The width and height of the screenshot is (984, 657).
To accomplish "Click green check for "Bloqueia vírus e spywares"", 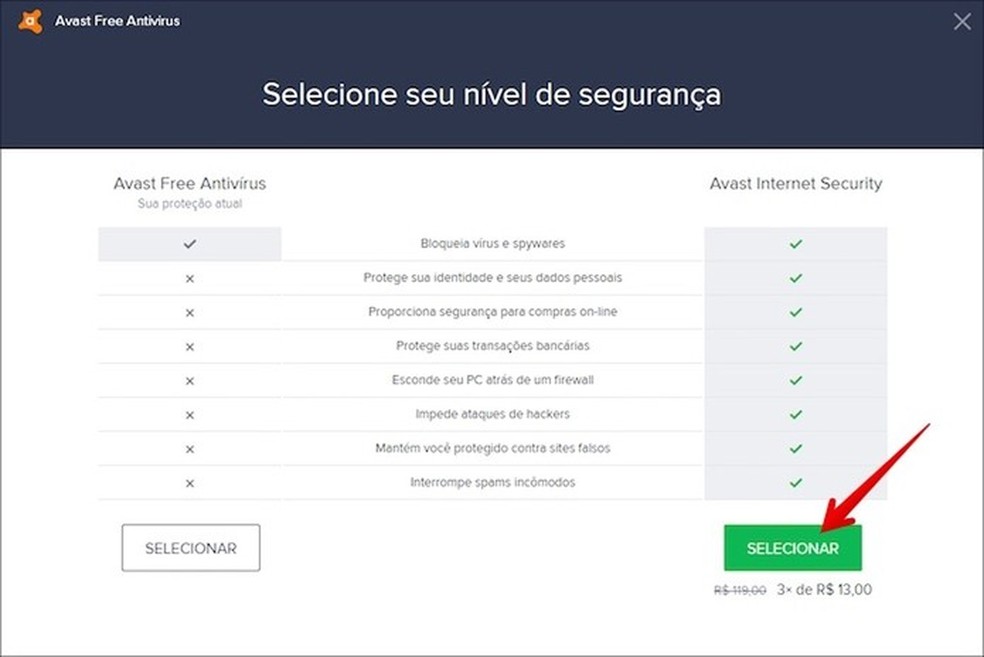I will (x=795, y=243).
